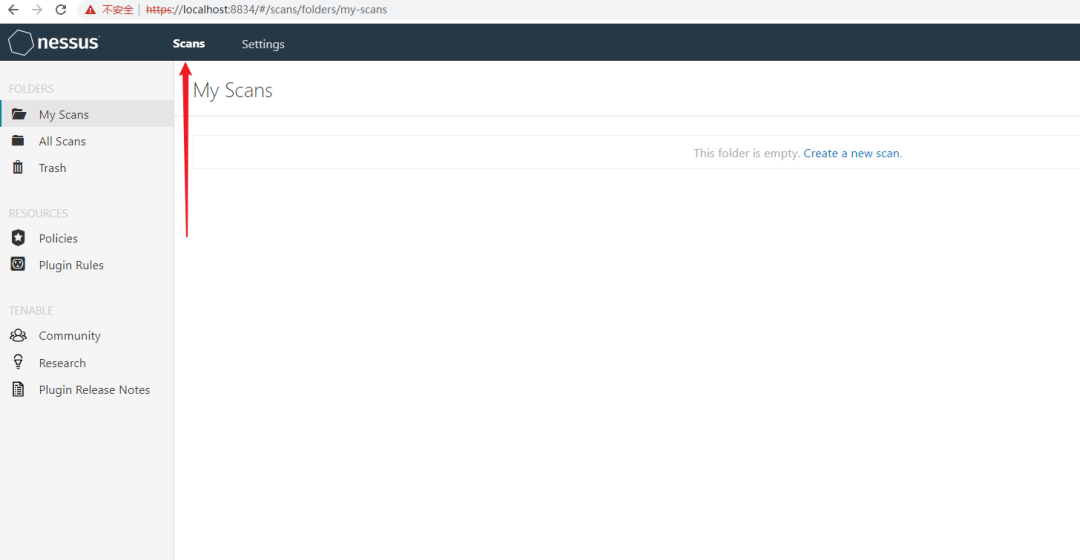Click the Plugin Rules icon
The height and width of the screenshot is (560, 1080).
coord(18,264)
